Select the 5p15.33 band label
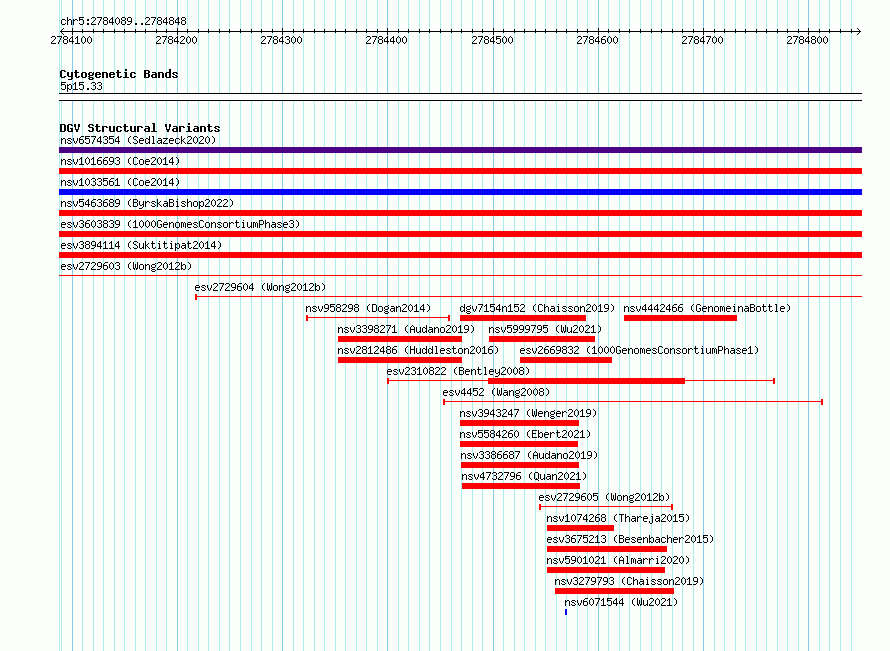 [x=81, y=86]
